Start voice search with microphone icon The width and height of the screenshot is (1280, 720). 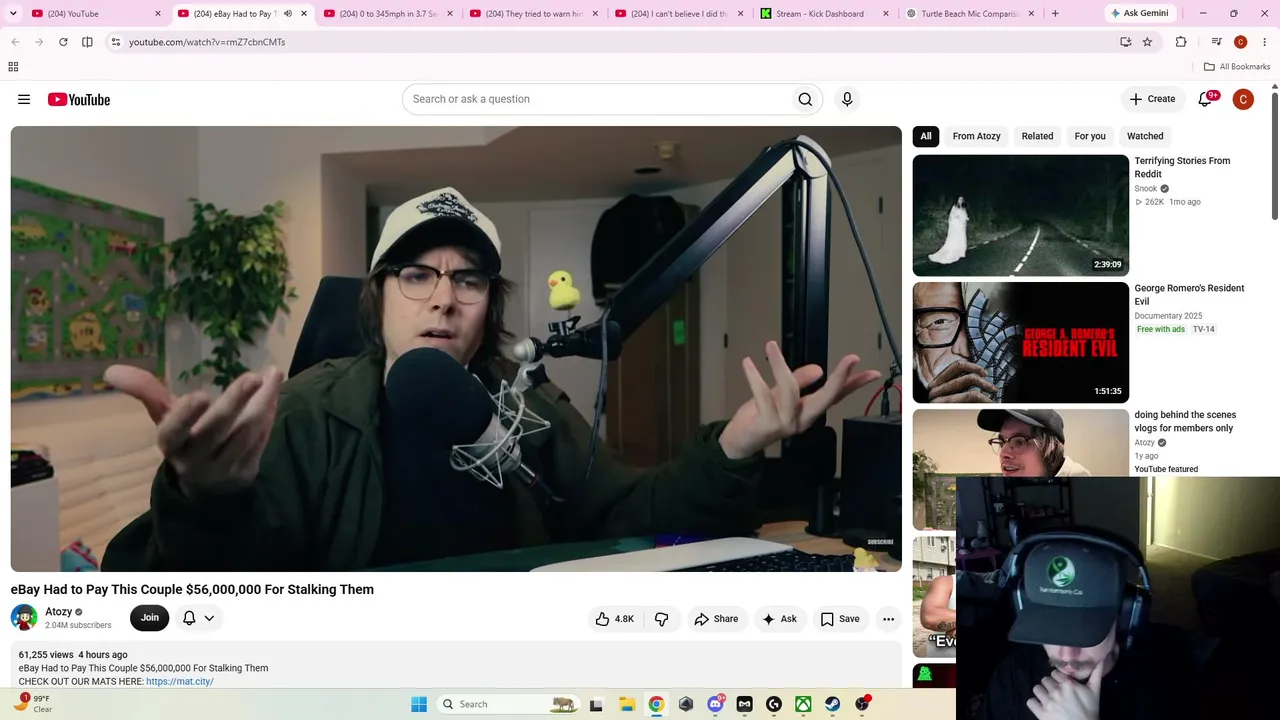847,99
